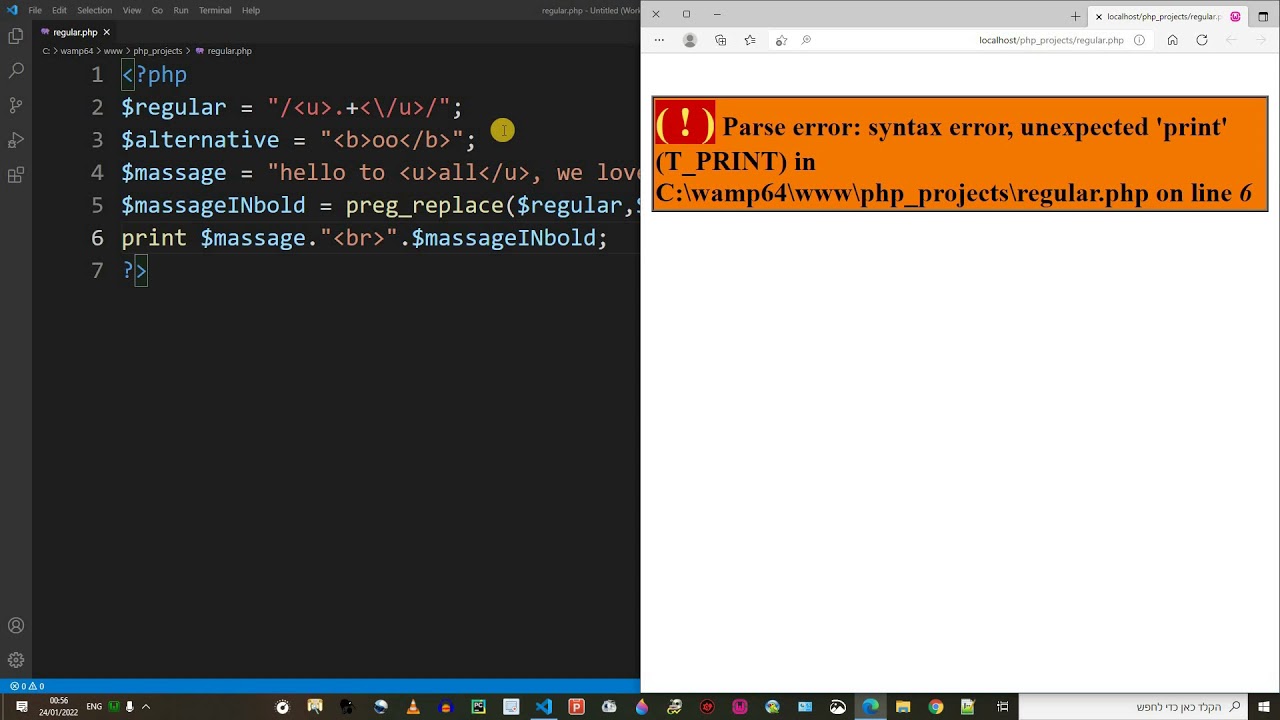The image size is (1280, 720).
Task: Open the Explorer view in VS Code
Action: (16, 36)
